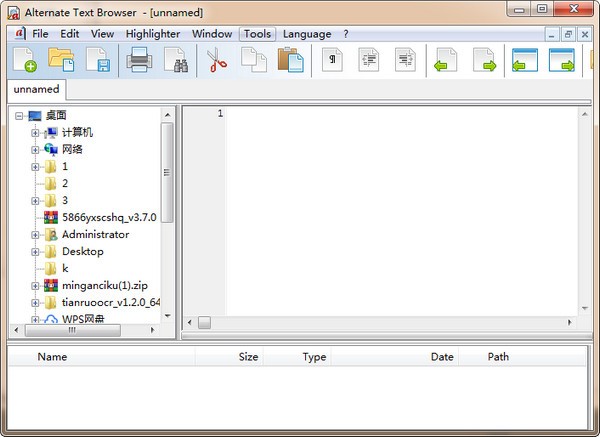Click the pilcrow show-characters icon
600x437 pixels.
click(331, 62)
